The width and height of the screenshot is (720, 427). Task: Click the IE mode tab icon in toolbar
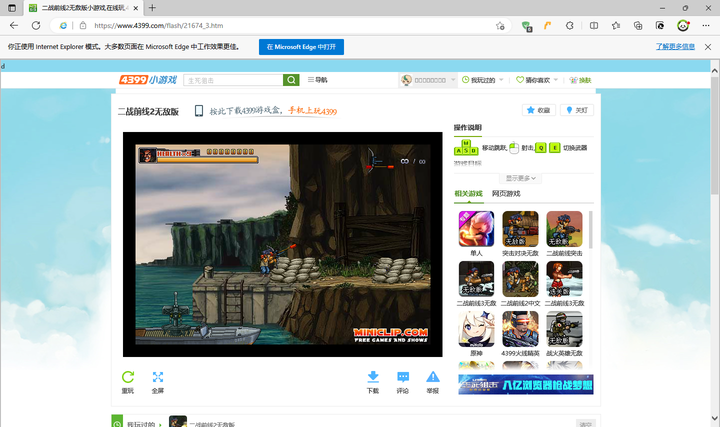coord(660,26)
